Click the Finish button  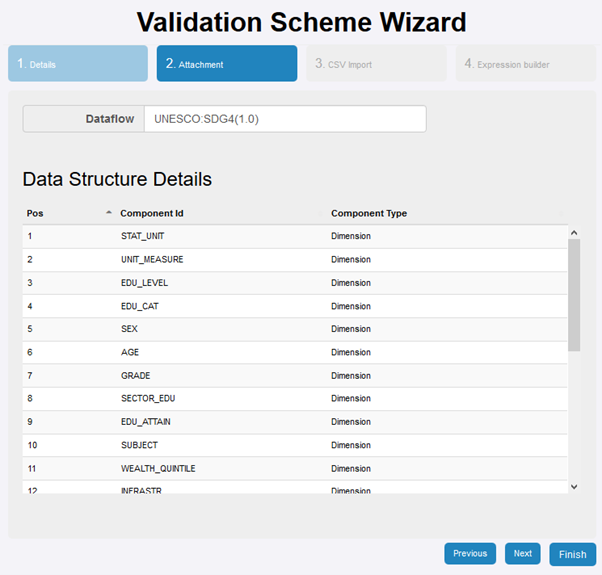coord(572,554)
